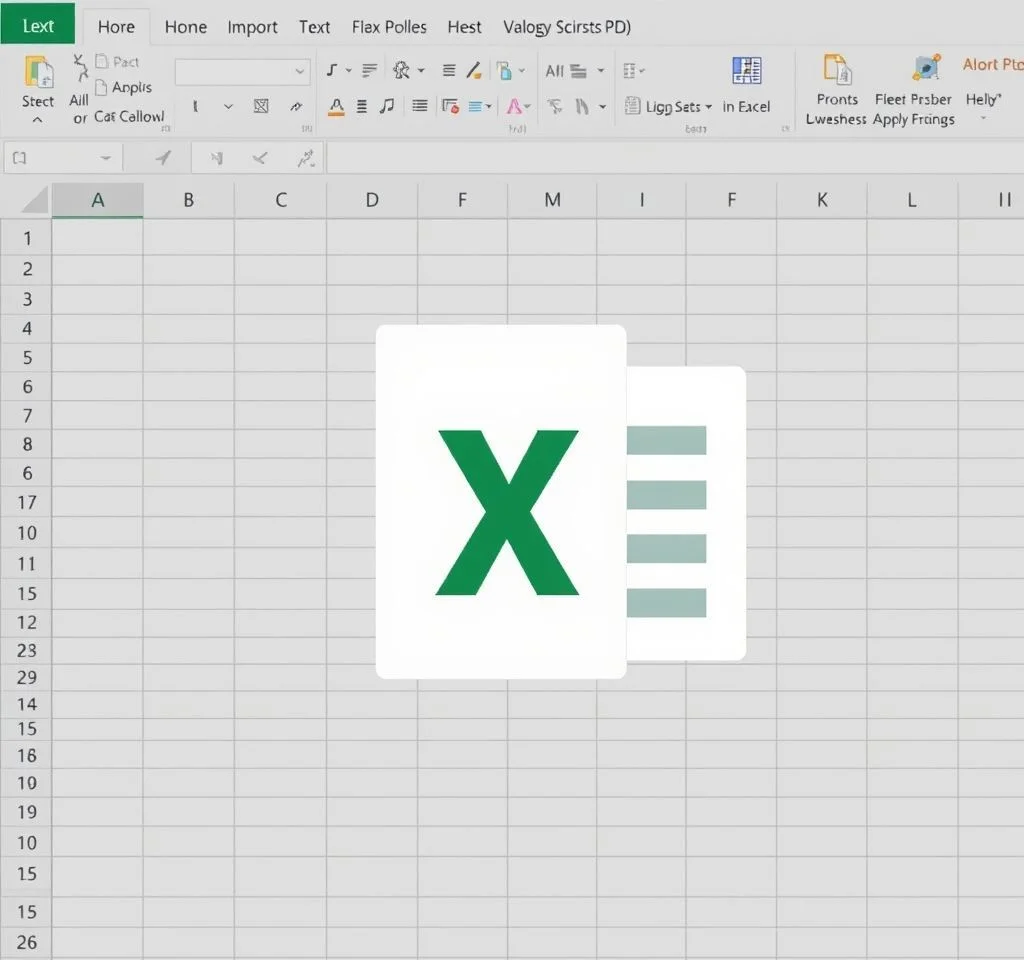Click the J-shaped icon in the top ribbon row
Image resolution: width=1024 pixels, height=960 pixels.
coord(332,70)
